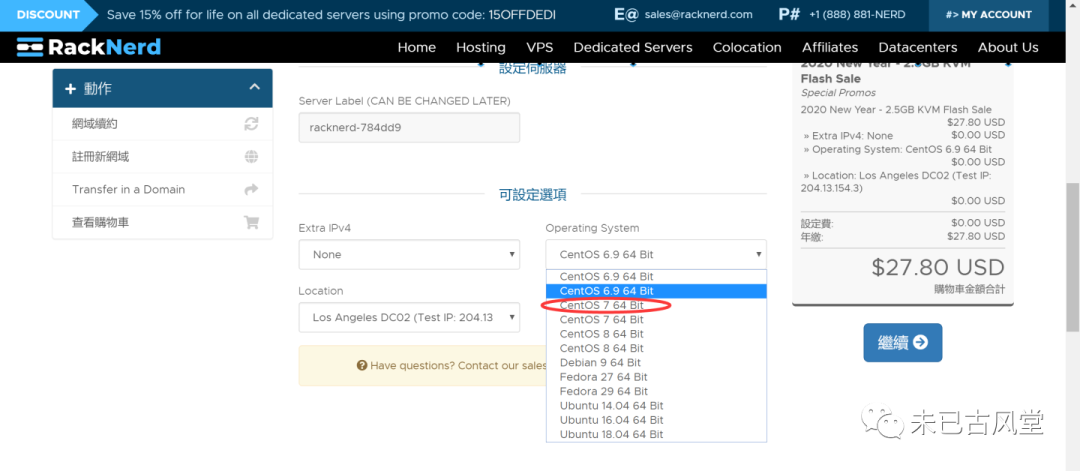Open the Dedicated Servers menu
This screenshot has height=471, width=1080.
[633, 48]
